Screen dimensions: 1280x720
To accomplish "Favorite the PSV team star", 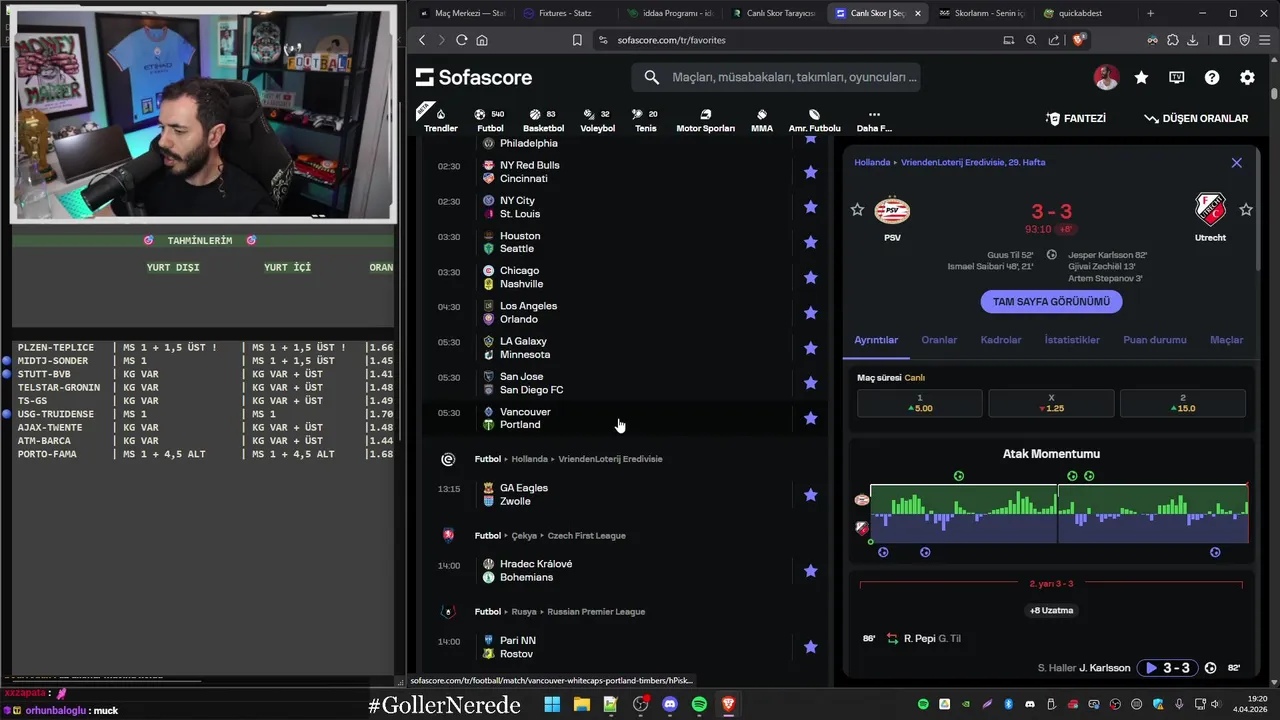I will click(857, 210).
